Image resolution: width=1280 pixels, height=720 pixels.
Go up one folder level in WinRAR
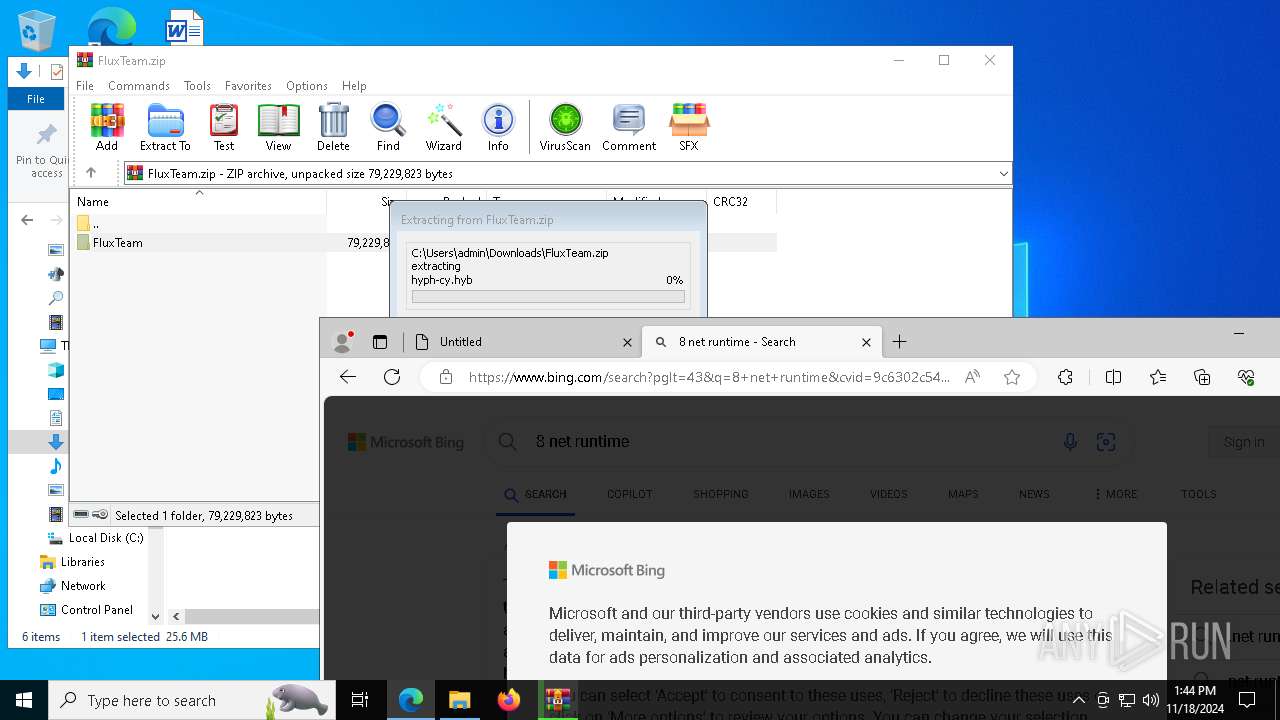[91, 173]
